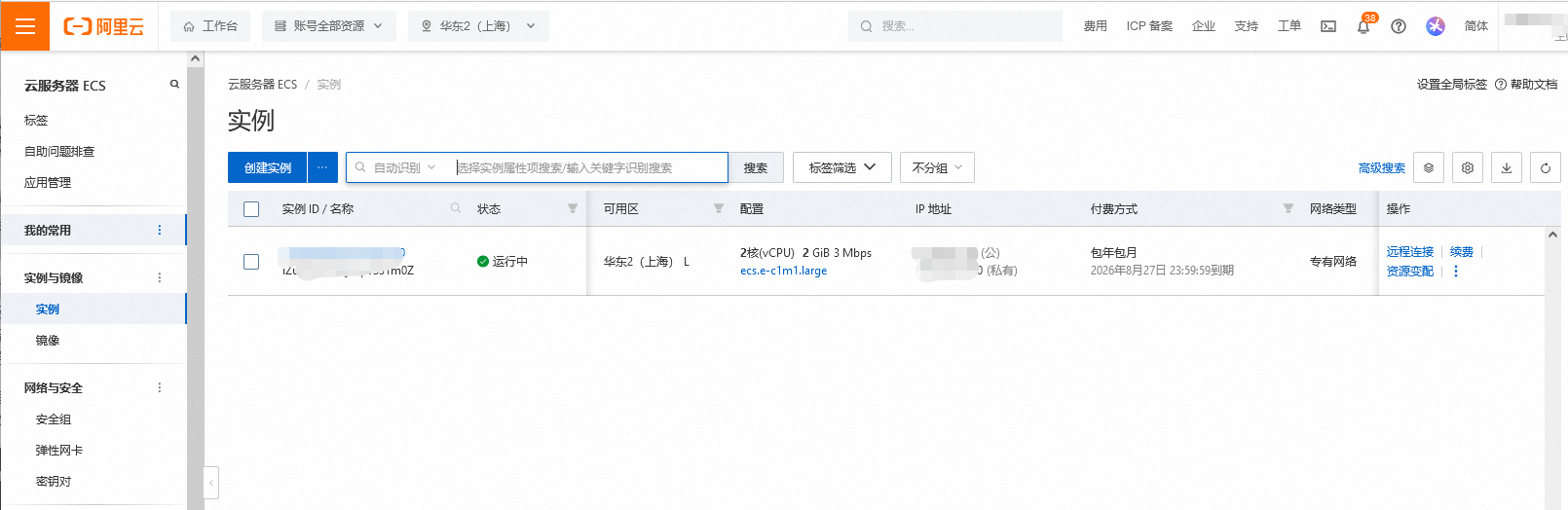
Task: Open 工作台 workbench
Action: tap(210, 26)
